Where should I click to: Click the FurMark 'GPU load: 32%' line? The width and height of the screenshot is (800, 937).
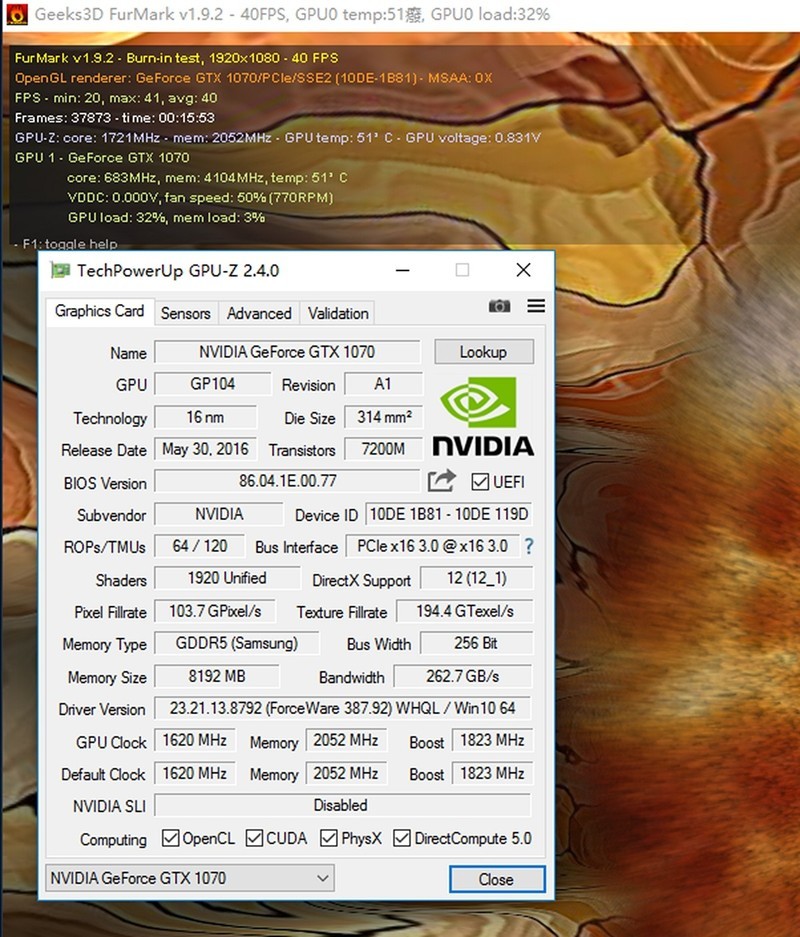166,218
